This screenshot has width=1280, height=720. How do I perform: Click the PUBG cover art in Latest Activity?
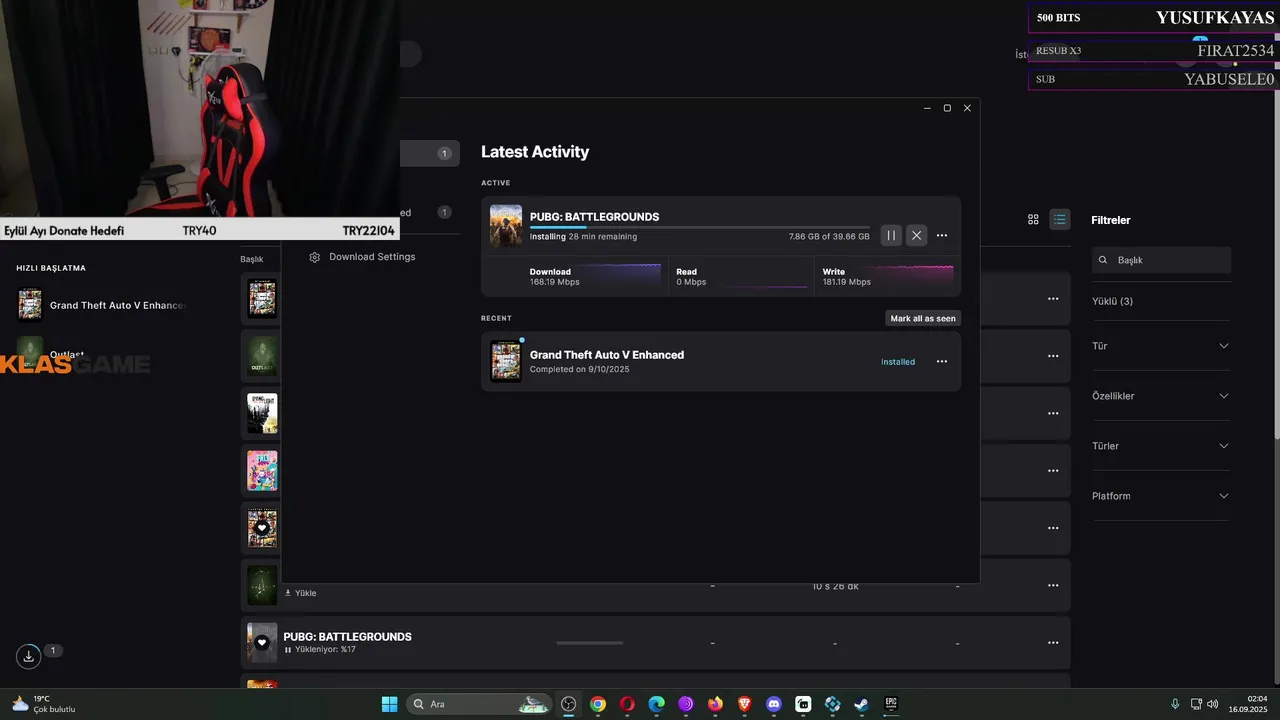pos(506,226)
